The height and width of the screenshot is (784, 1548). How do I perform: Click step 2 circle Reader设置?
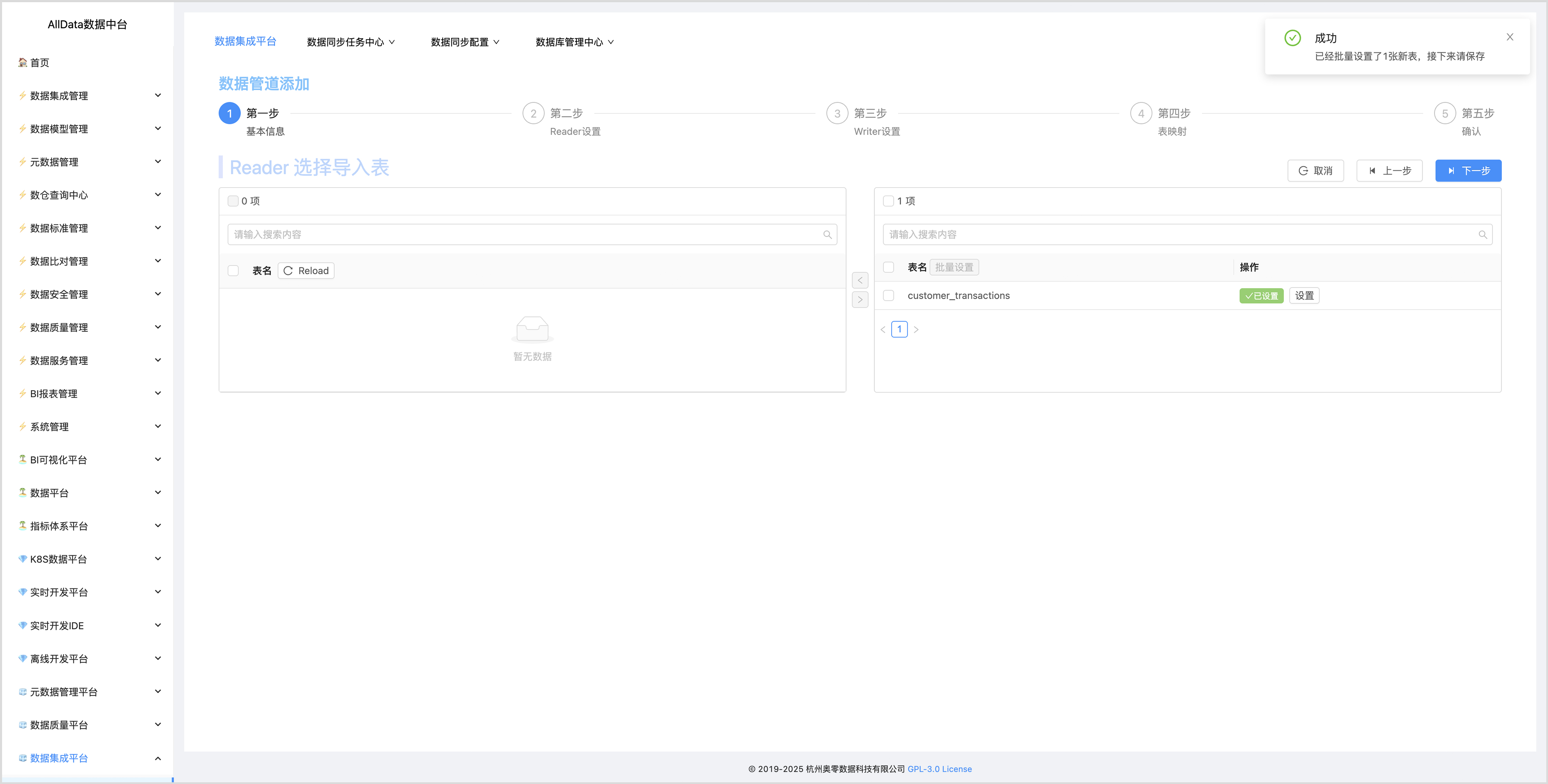pyautogui.click(x=533, y=114)
